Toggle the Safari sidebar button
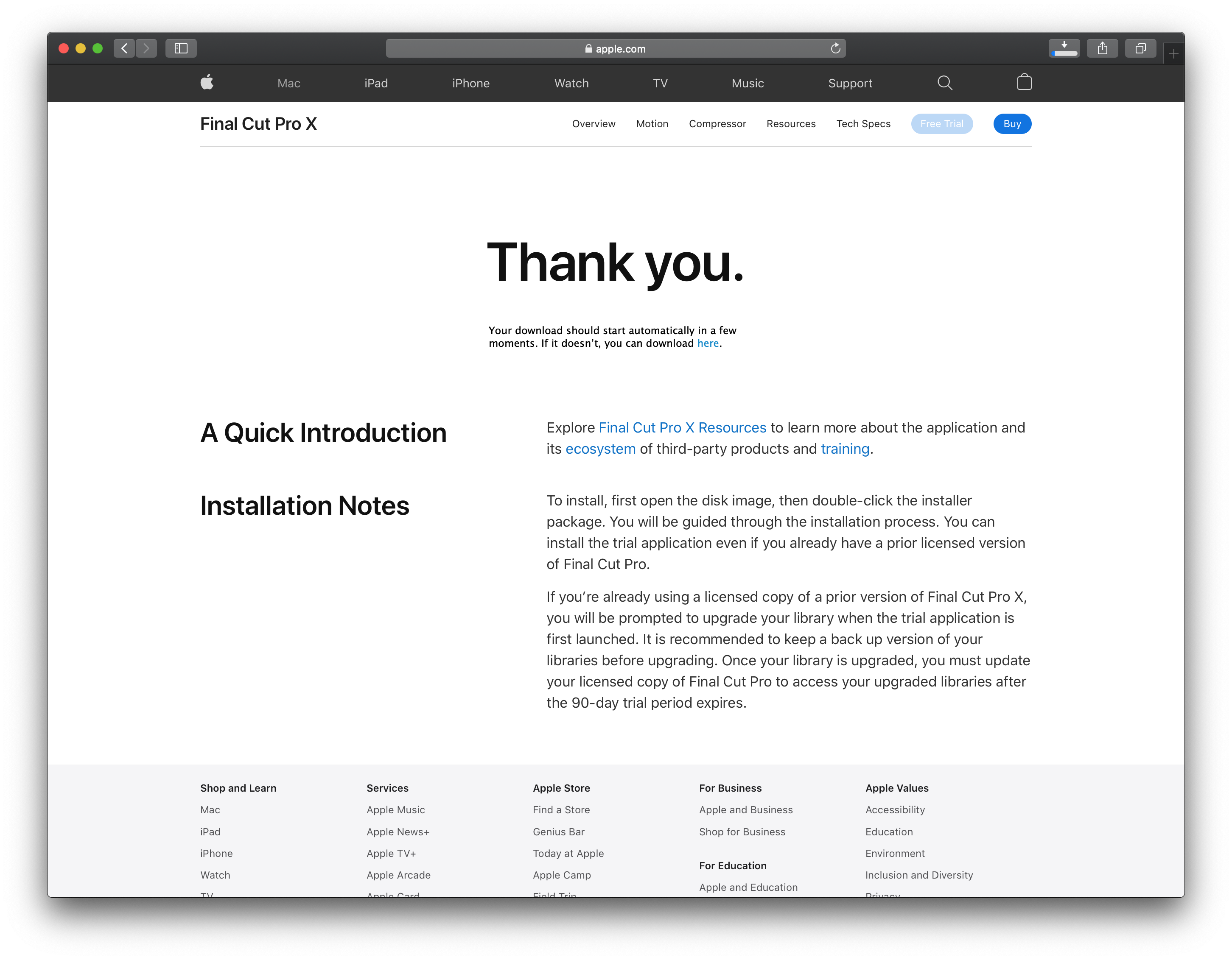1232x960 pixels. [180, 48]
